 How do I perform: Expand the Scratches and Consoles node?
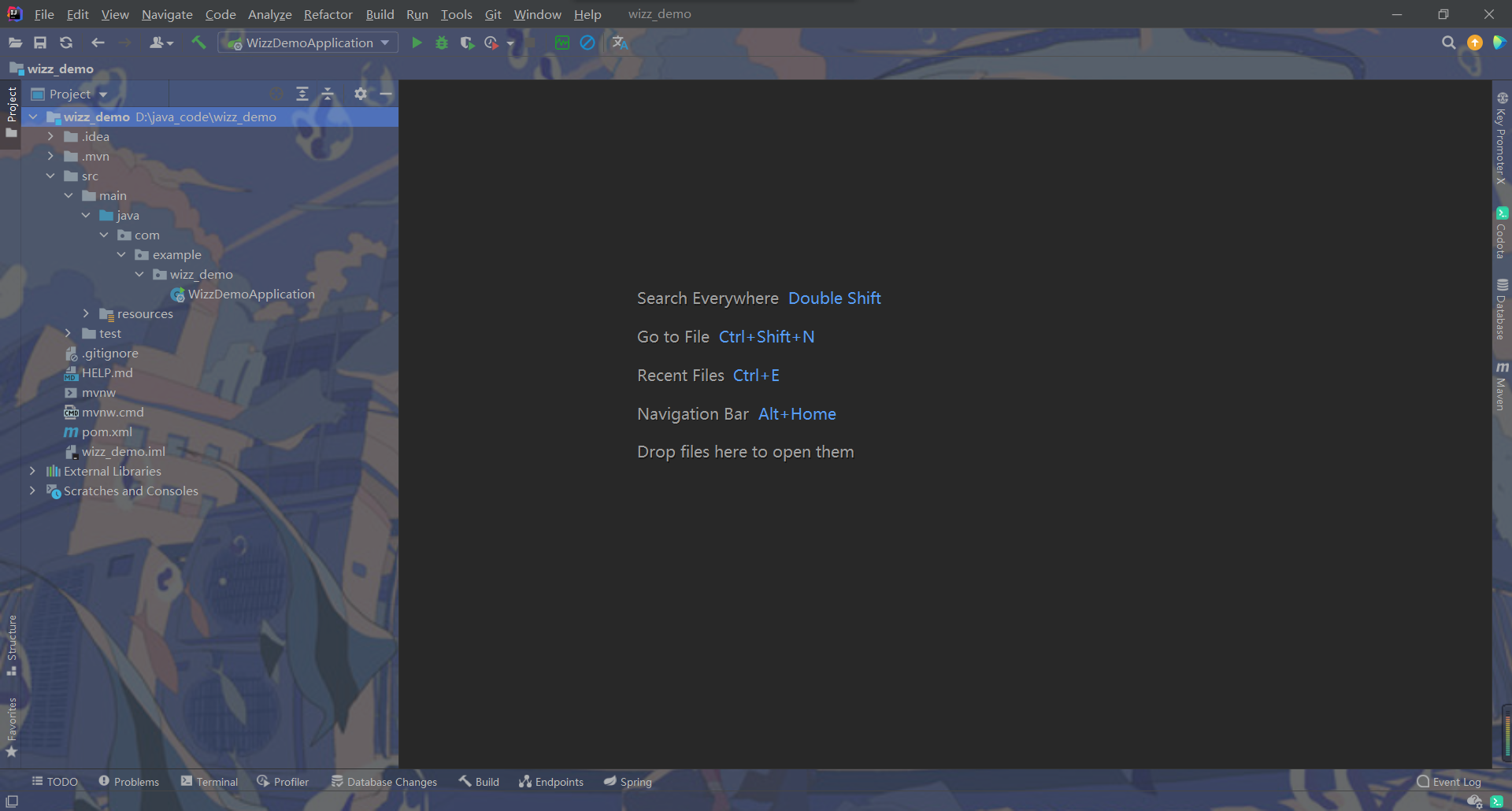pyautogui.click(x=32, y=491)
